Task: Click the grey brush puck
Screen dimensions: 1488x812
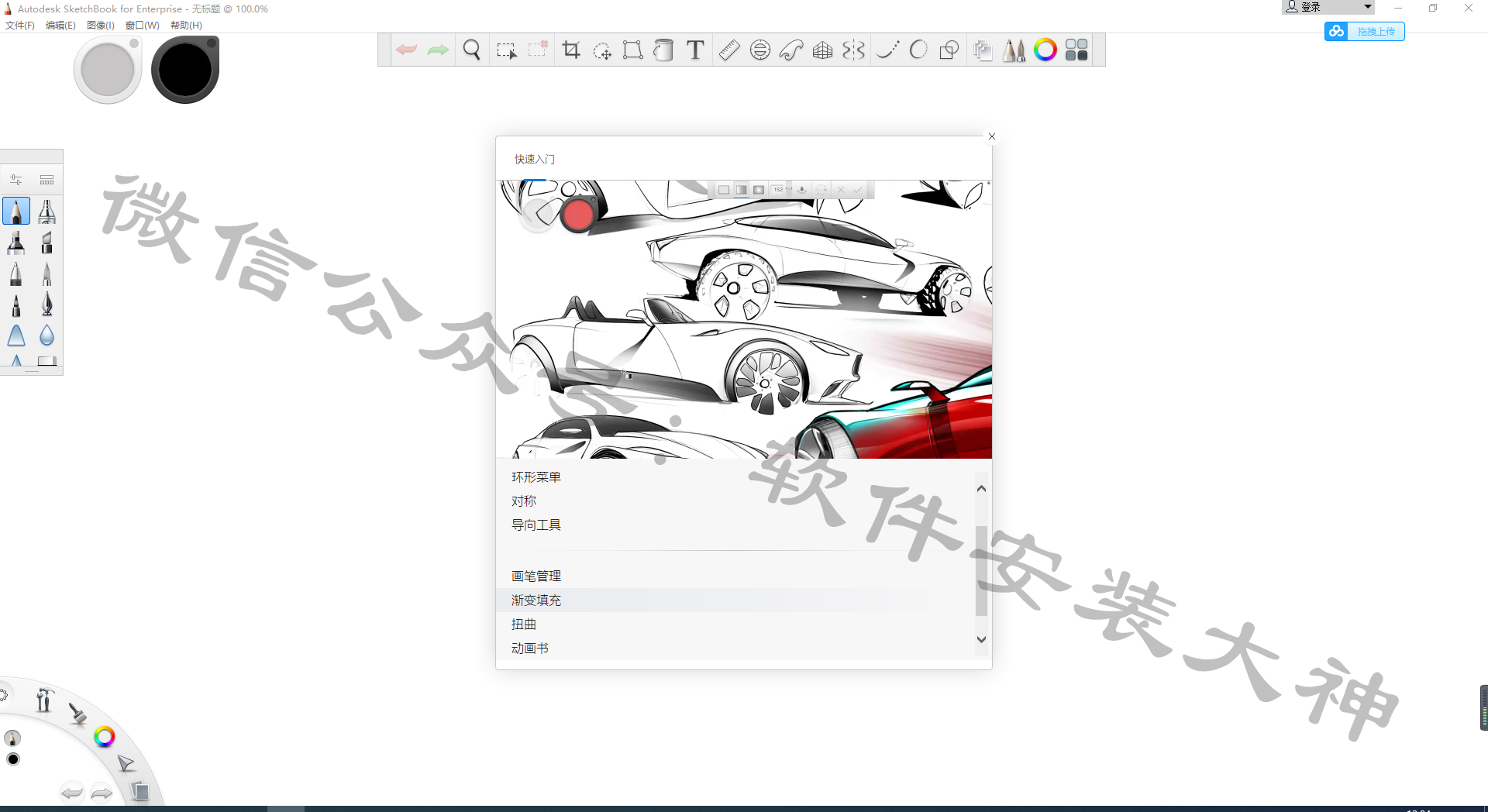Action: coord(108,70)
